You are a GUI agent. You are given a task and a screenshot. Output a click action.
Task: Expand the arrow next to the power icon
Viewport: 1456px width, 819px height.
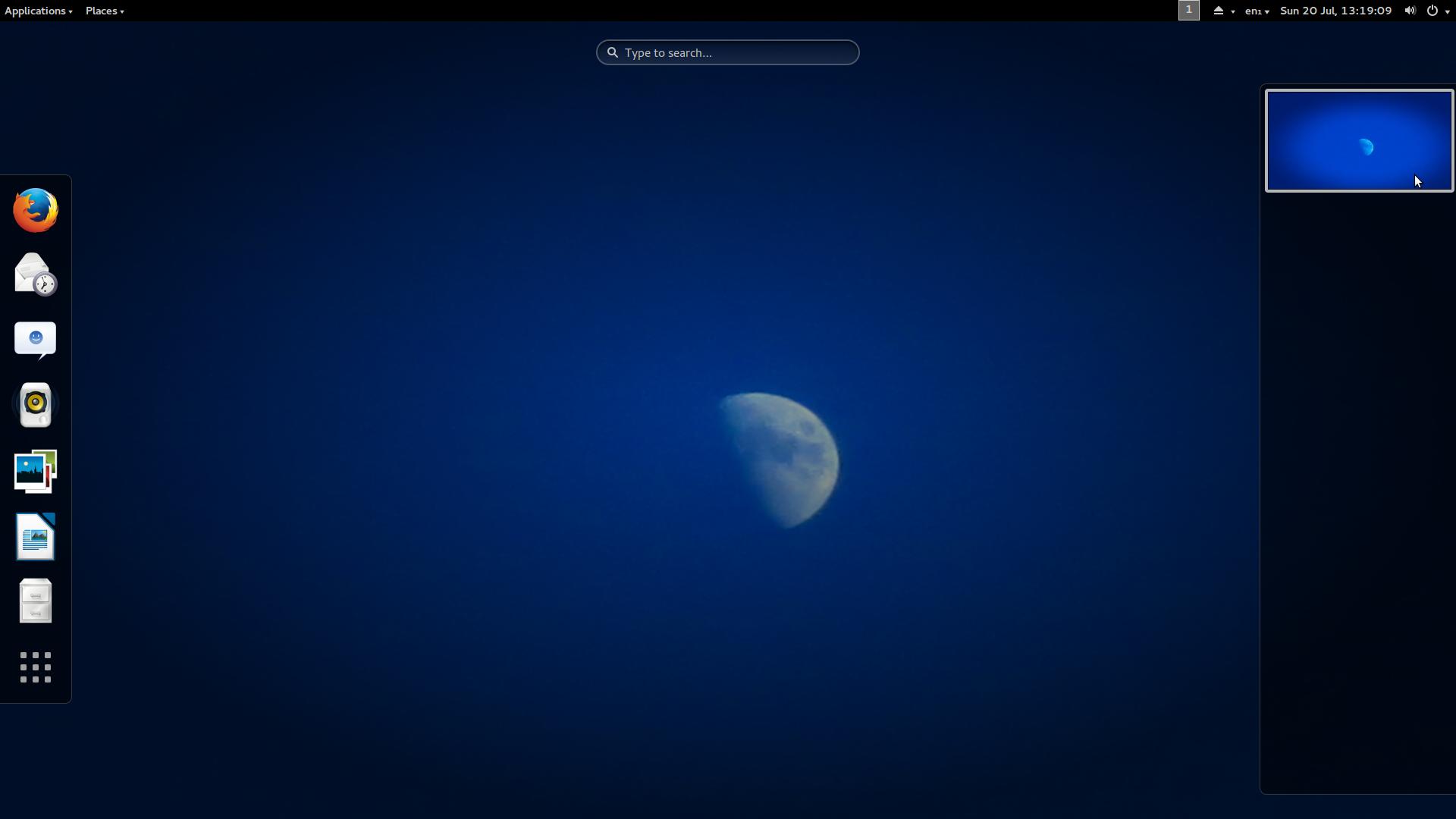point(1448,11)
